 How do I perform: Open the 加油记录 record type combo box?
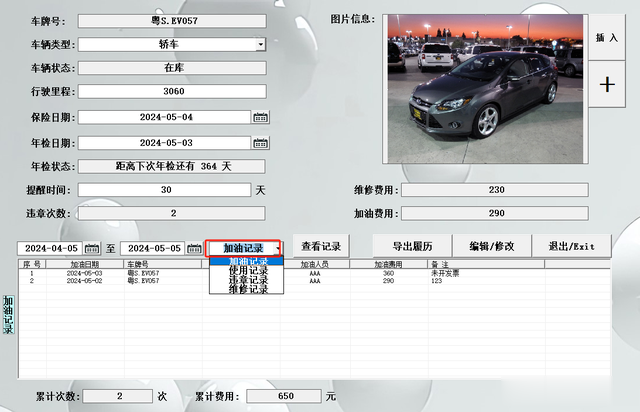[243, 248]
